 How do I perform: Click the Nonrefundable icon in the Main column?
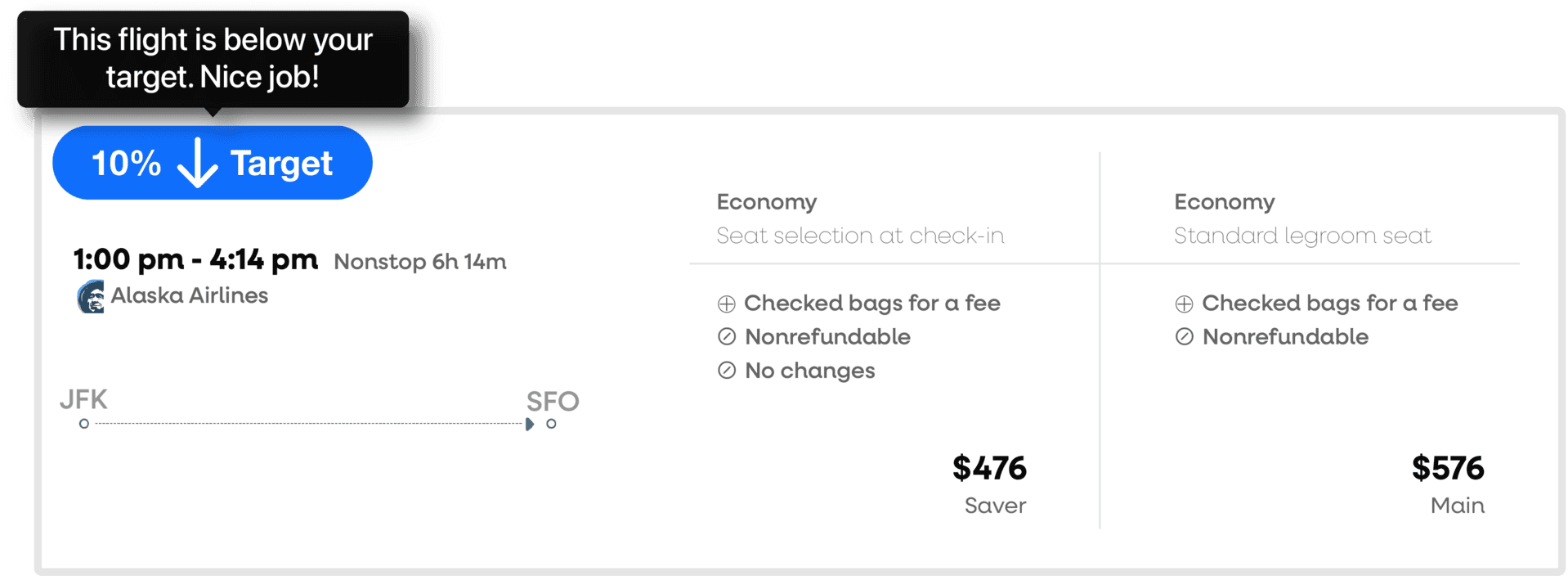click(x=1184, y=337)
